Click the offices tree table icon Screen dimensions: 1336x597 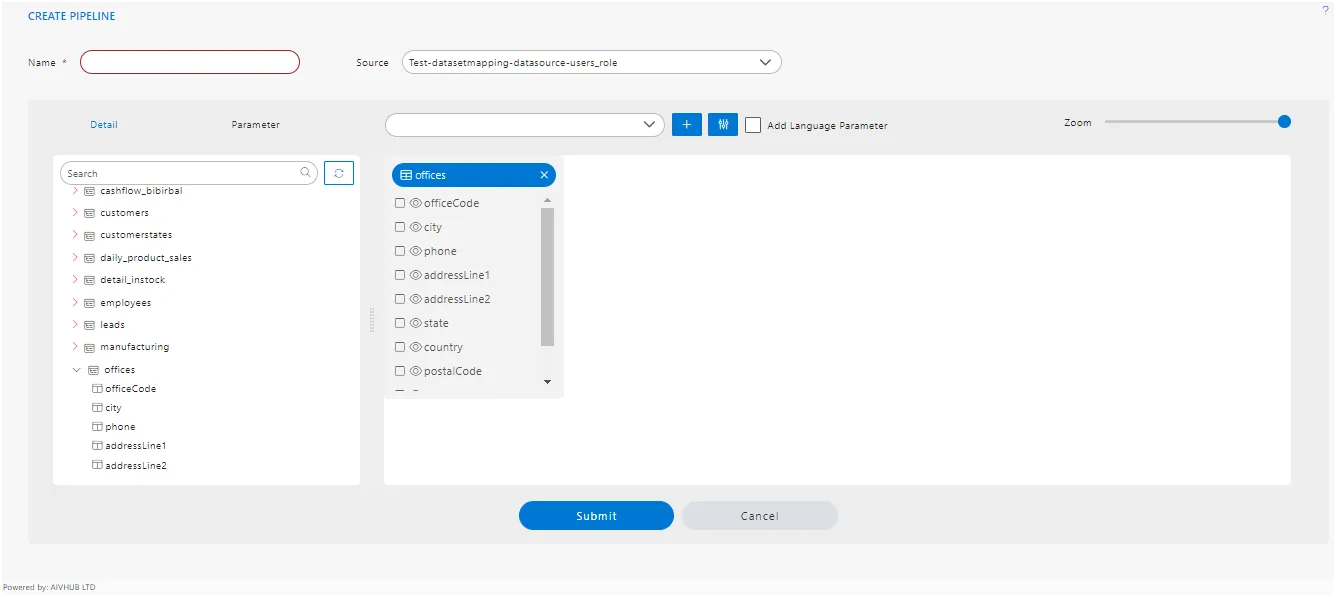(93, 370)
